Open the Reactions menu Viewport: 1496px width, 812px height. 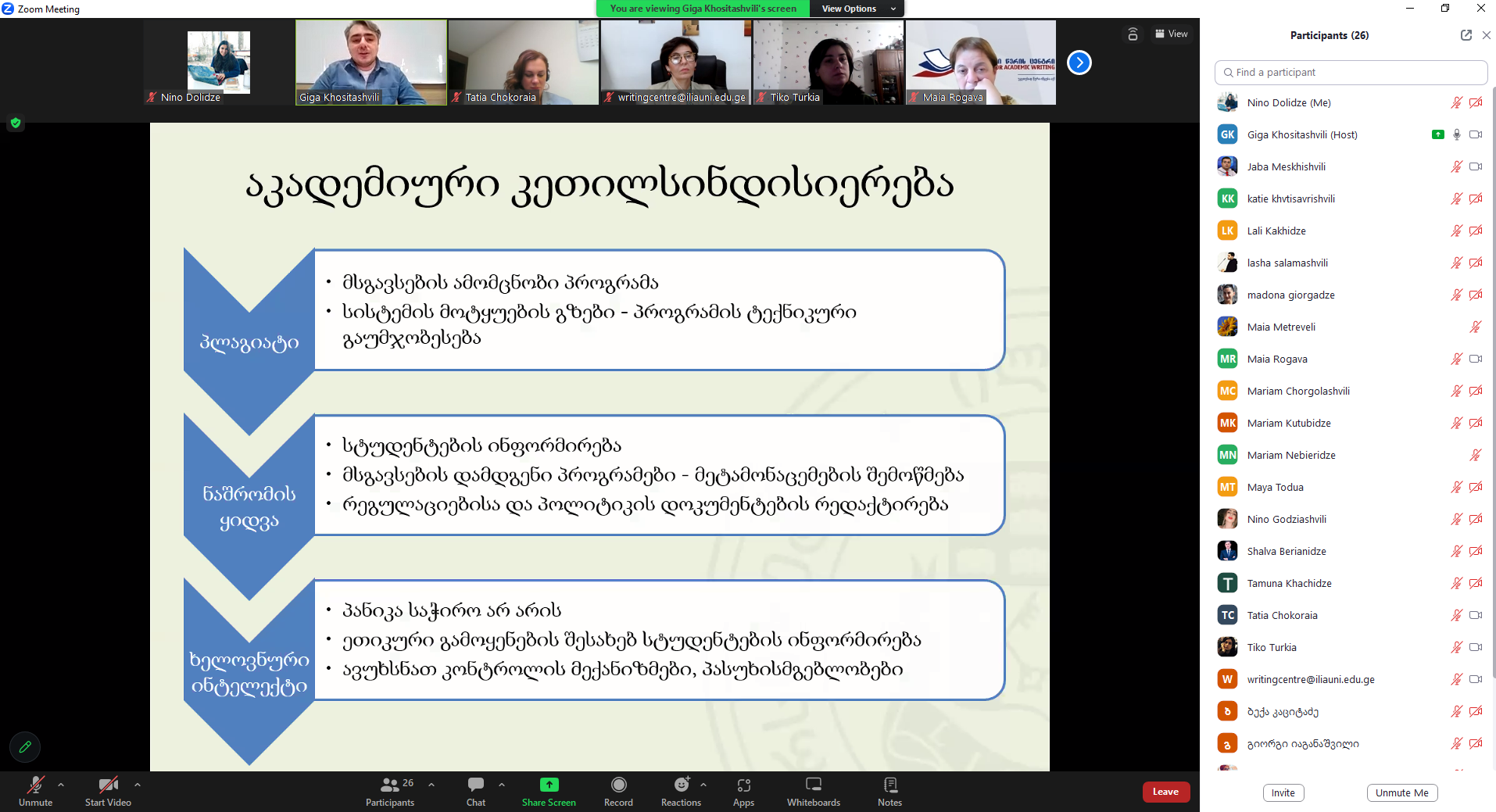[681, 791]
